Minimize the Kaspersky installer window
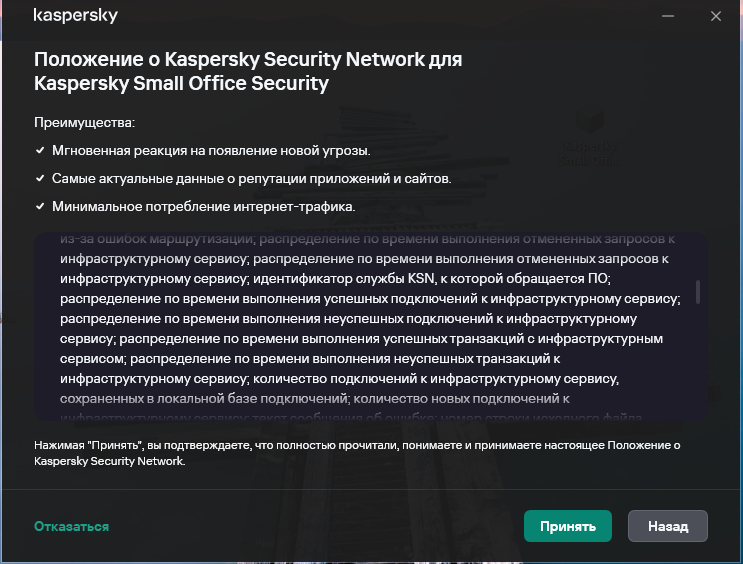 [x=668, y=16]
